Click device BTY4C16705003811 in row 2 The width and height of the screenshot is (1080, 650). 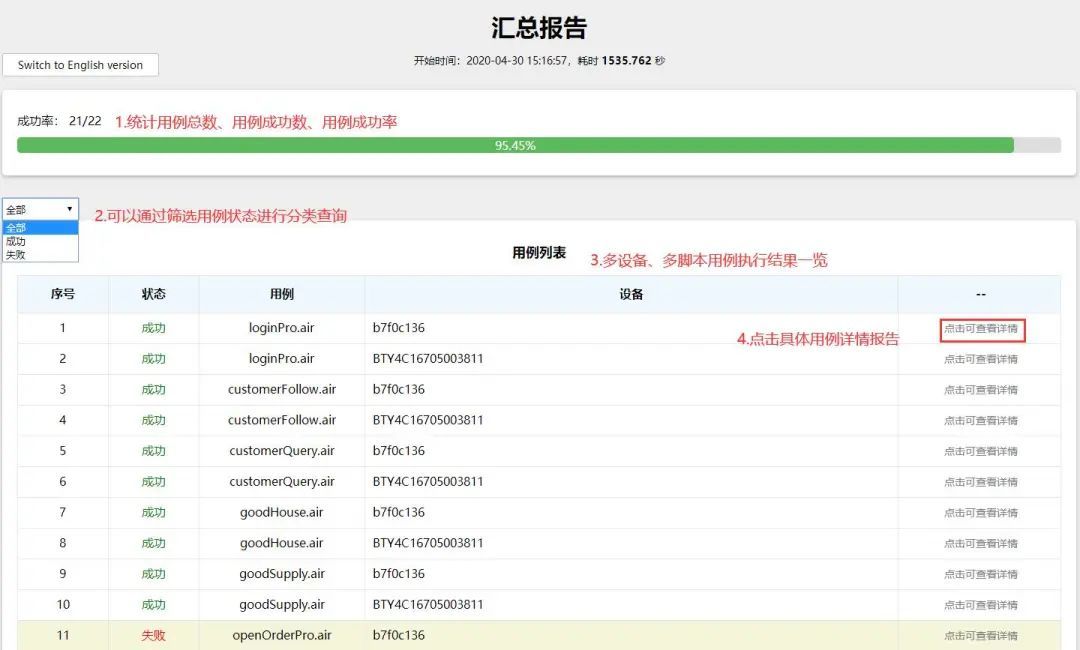pos(428,359)
